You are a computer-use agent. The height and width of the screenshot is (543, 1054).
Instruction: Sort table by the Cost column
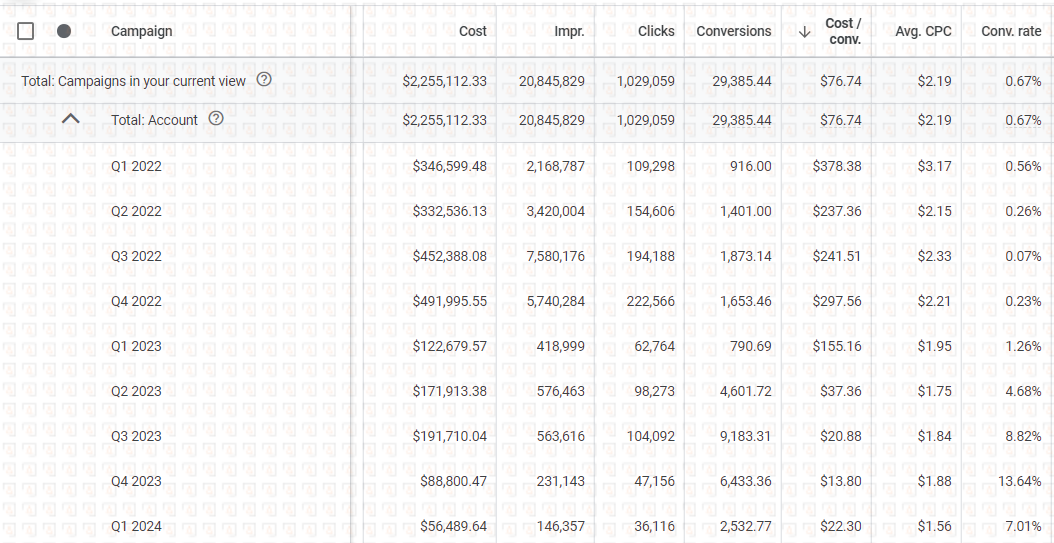[x=472, y=31]
